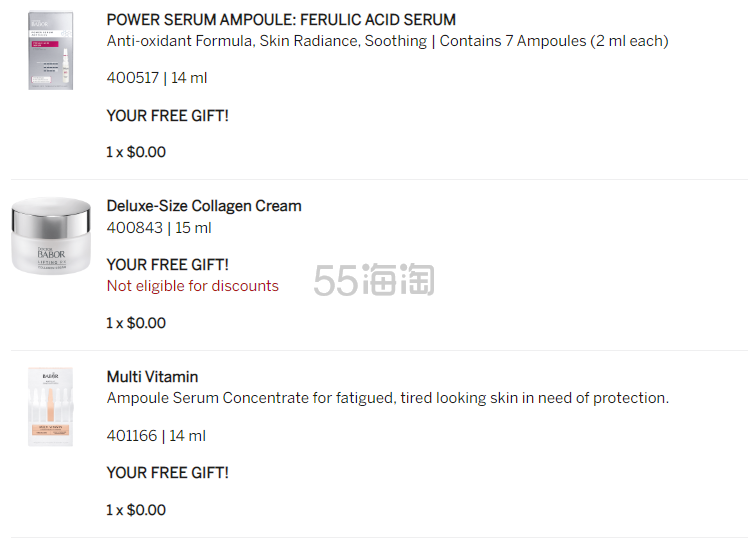Click the Multi Vitamin product title
Viewport: 748px width, 560px height.
click(x=152, y=377)
